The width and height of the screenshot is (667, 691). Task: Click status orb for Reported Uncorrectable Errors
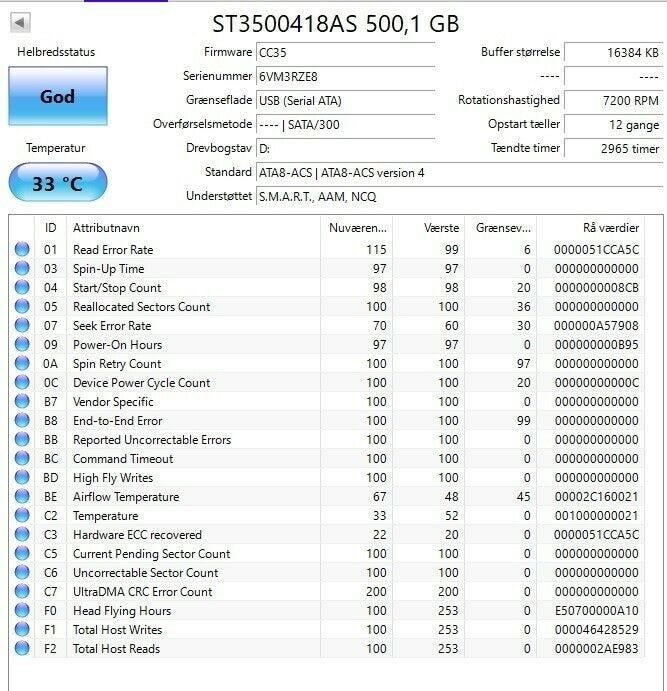(x=22, y=439)
